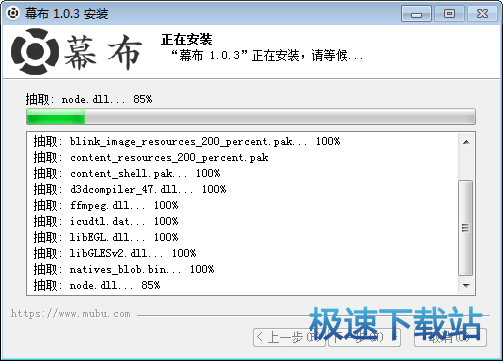Maximize the installer window
The image size is (503, 361).
pyautogui.click(x=449, y=14)
